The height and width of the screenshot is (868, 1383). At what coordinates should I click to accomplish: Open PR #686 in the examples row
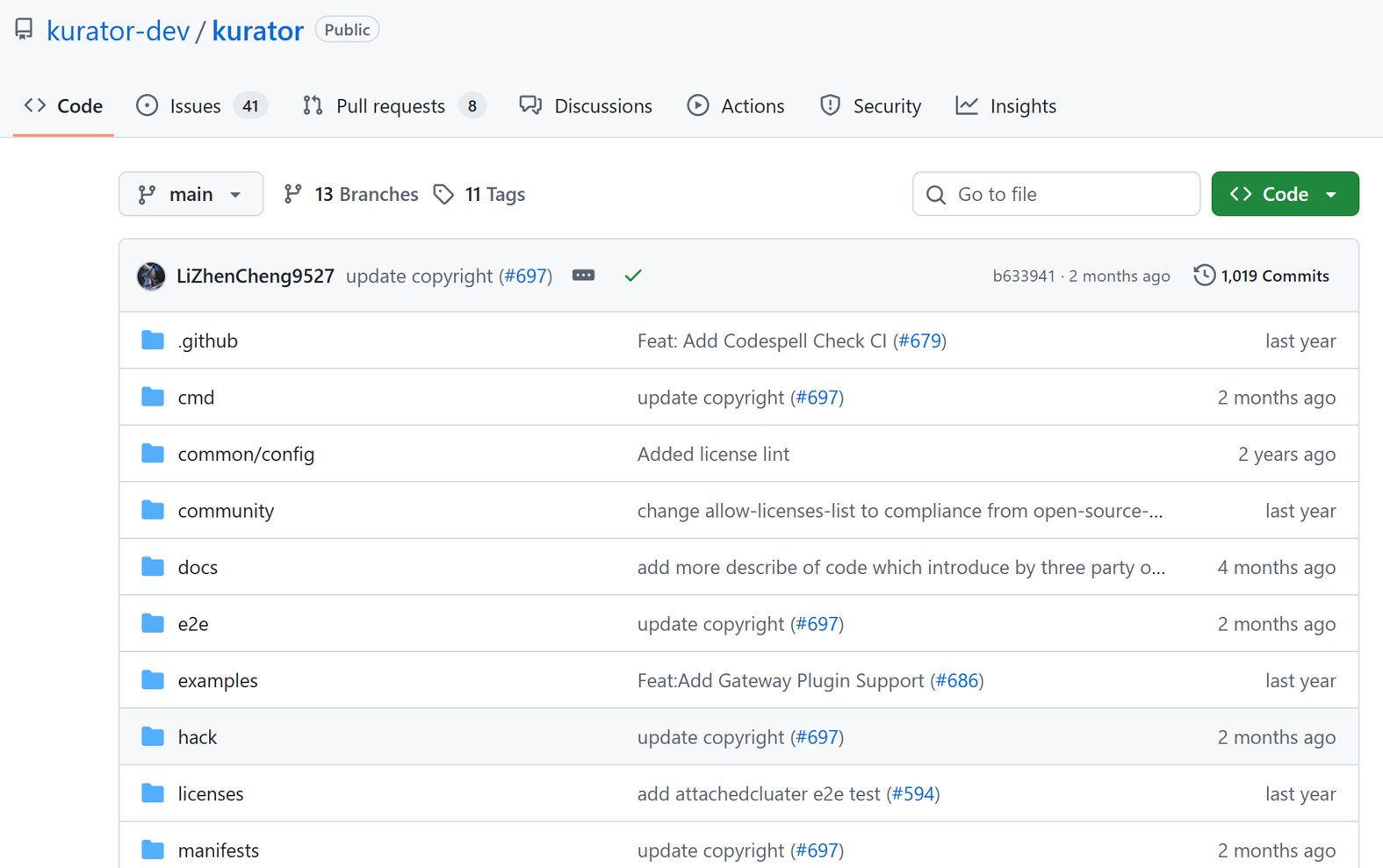coord(957,680)
